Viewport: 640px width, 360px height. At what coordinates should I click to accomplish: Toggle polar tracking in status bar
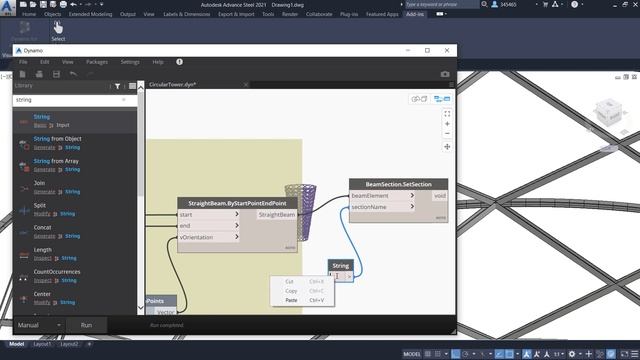point(465,354)
